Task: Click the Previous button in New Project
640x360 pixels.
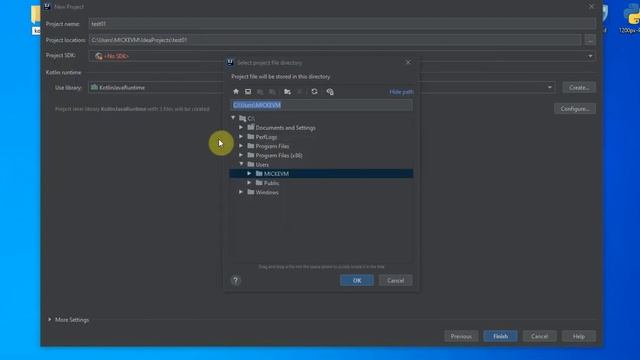Action: pos(461,336)
